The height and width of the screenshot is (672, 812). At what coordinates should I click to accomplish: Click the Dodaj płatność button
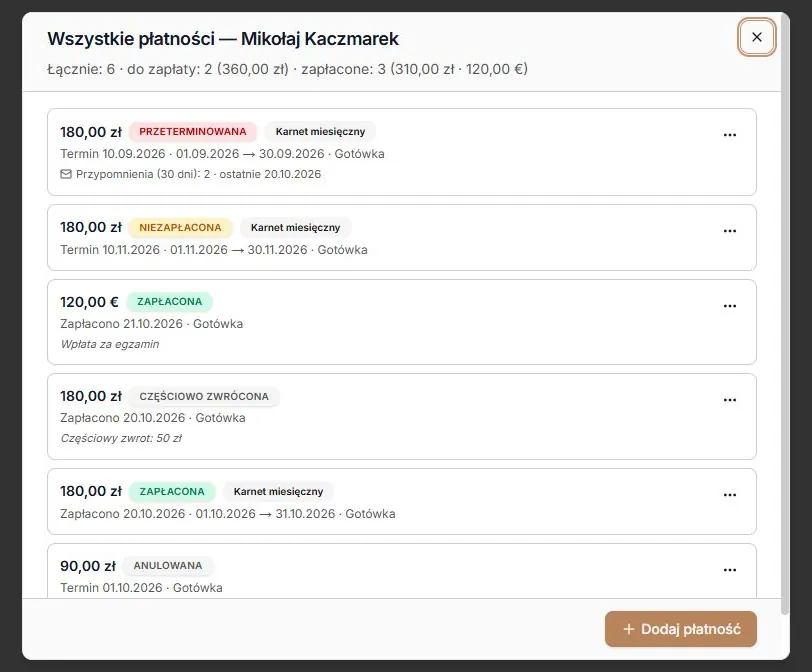click(x=680, y=629)
